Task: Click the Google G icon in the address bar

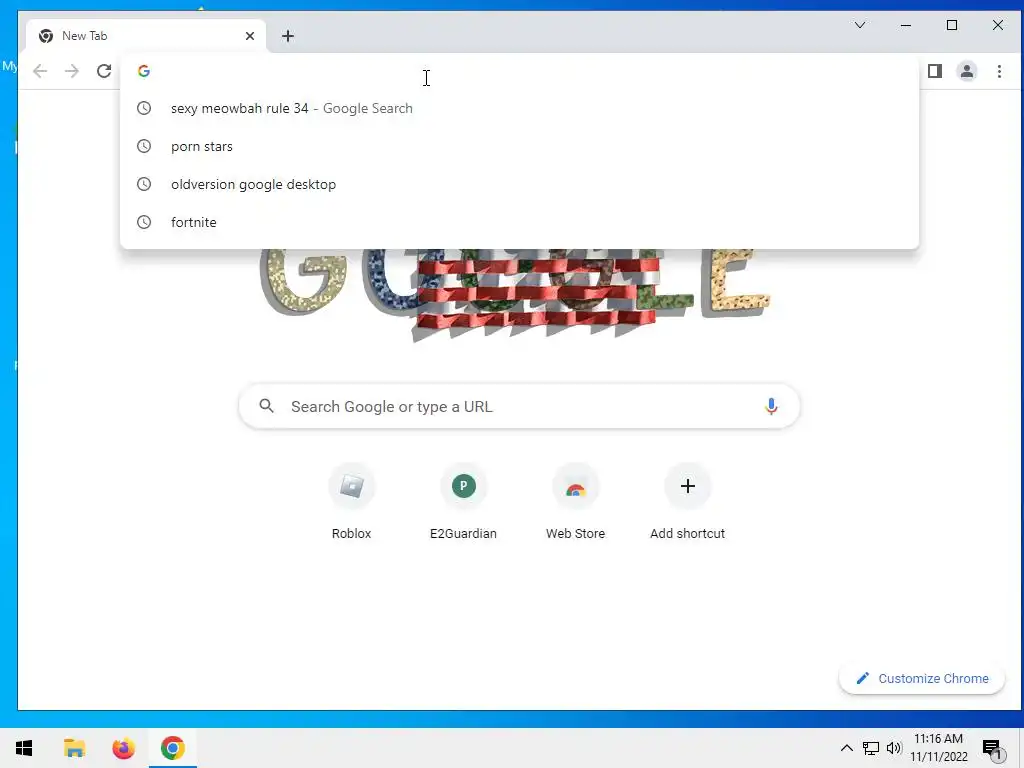Action: (144, 71)
